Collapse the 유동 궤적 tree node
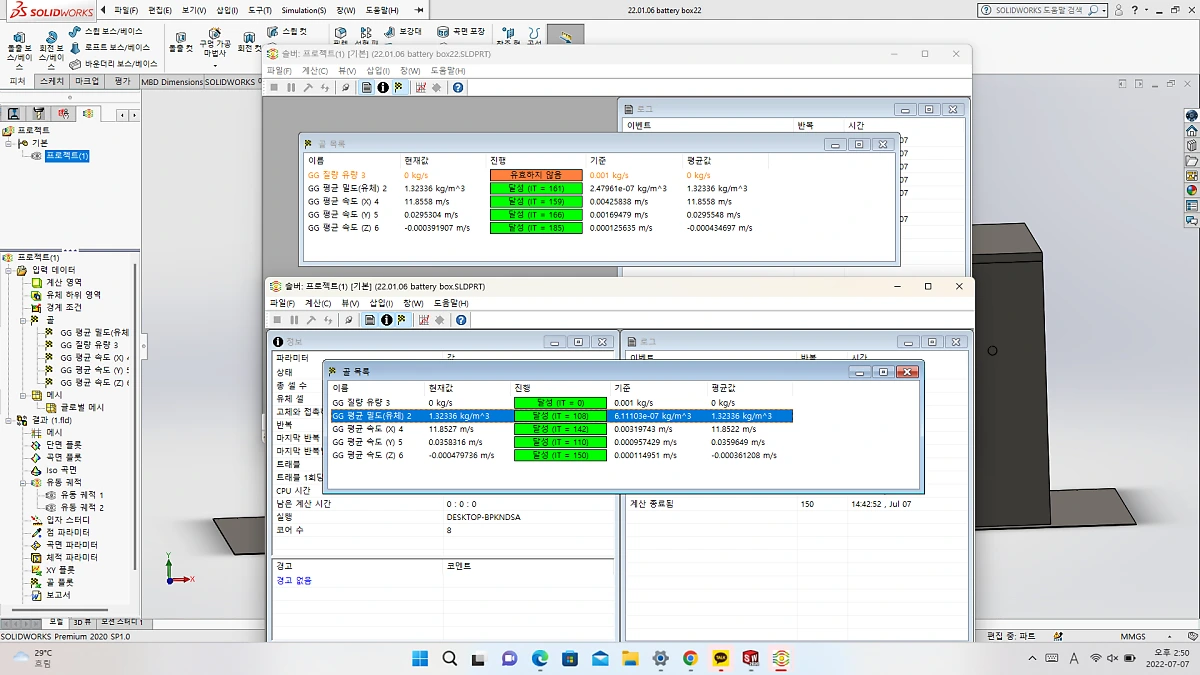The height and width of the screenshot is (675, 1200). click(22, 482)
